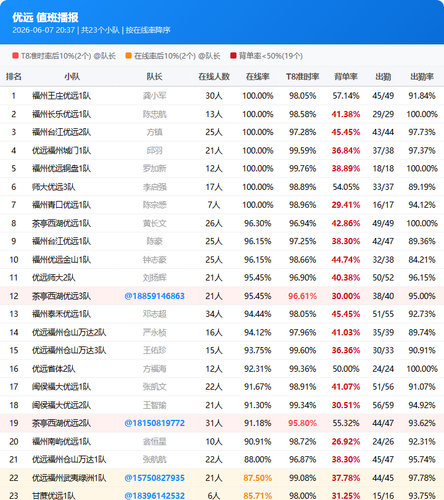The width and height of the screenshot is (444, 500).
Task: Select team 福州长乐优远1队
Action: [61, 114]
